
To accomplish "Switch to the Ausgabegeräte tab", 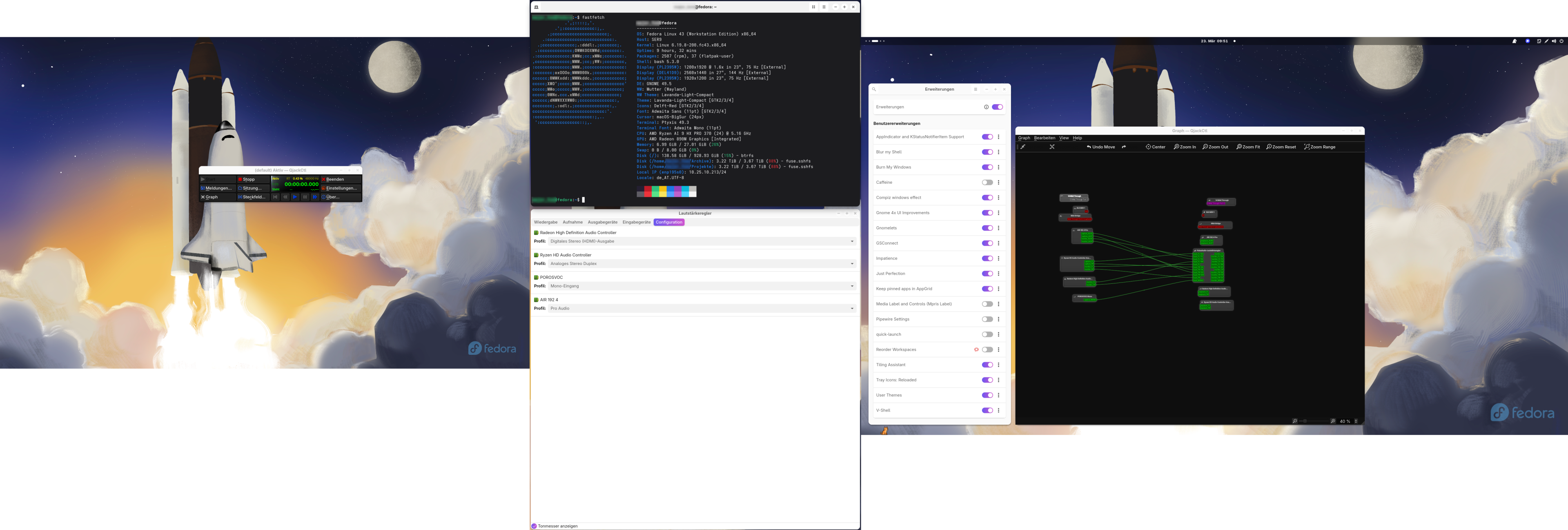I will point(602,222).
